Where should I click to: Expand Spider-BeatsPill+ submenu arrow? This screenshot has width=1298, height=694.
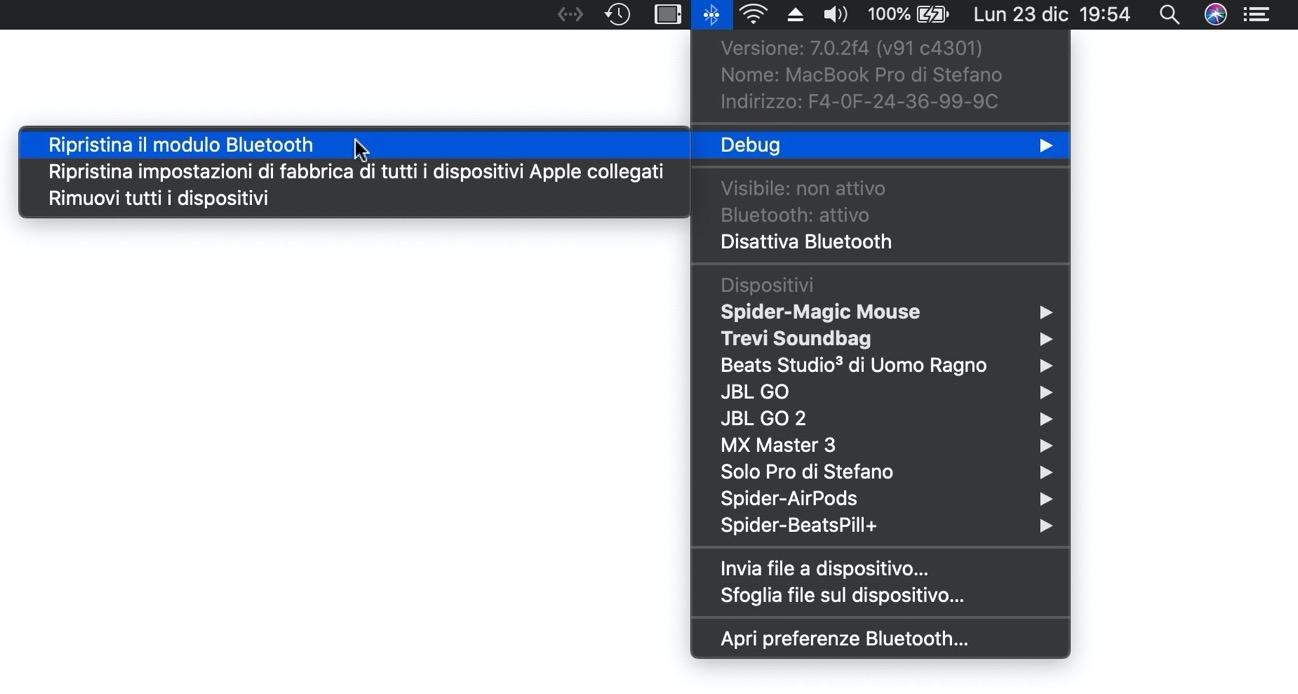pos(1045,525)
